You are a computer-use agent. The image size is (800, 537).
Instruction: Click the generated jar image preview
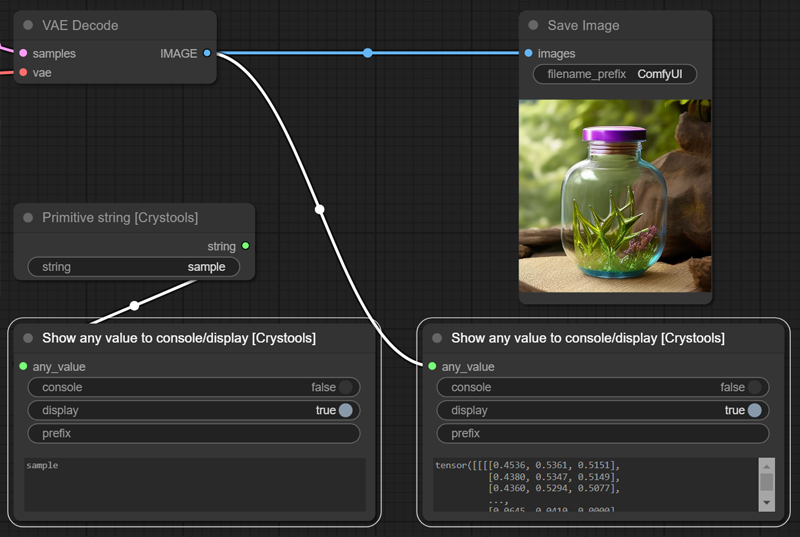pyautogui.click(x=615, y=196)
